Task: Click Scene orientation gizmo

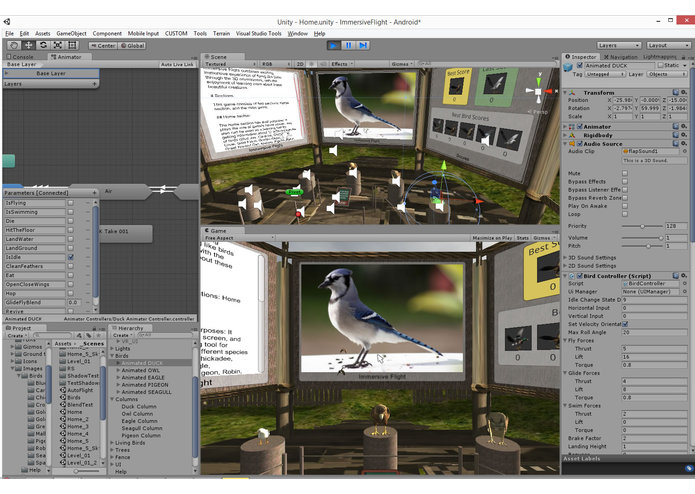Action: 539,90
